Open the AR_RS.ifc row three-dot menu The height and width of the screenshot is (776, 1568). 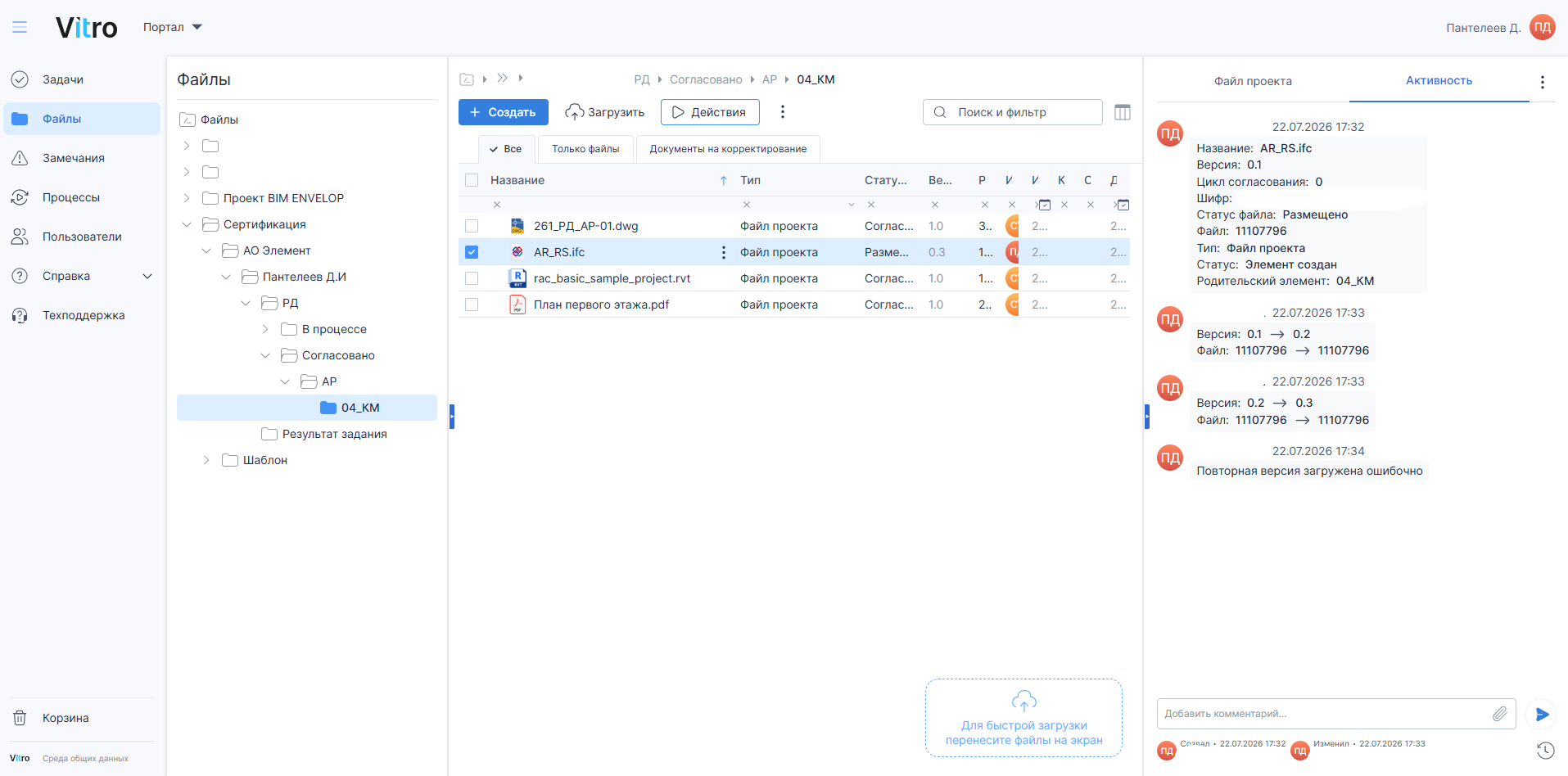[x=723, y=252]
